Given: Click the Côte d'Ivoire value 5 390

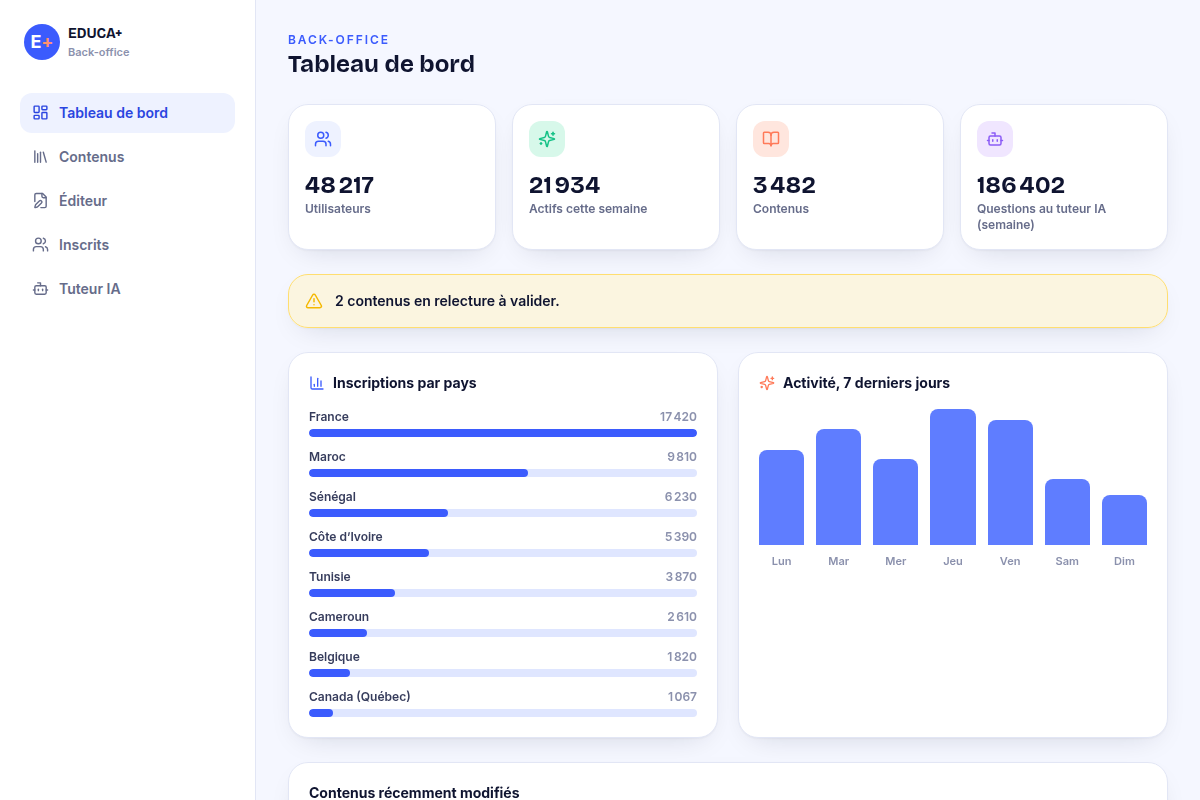Looking at the screenshot, I should click(681, 537).
